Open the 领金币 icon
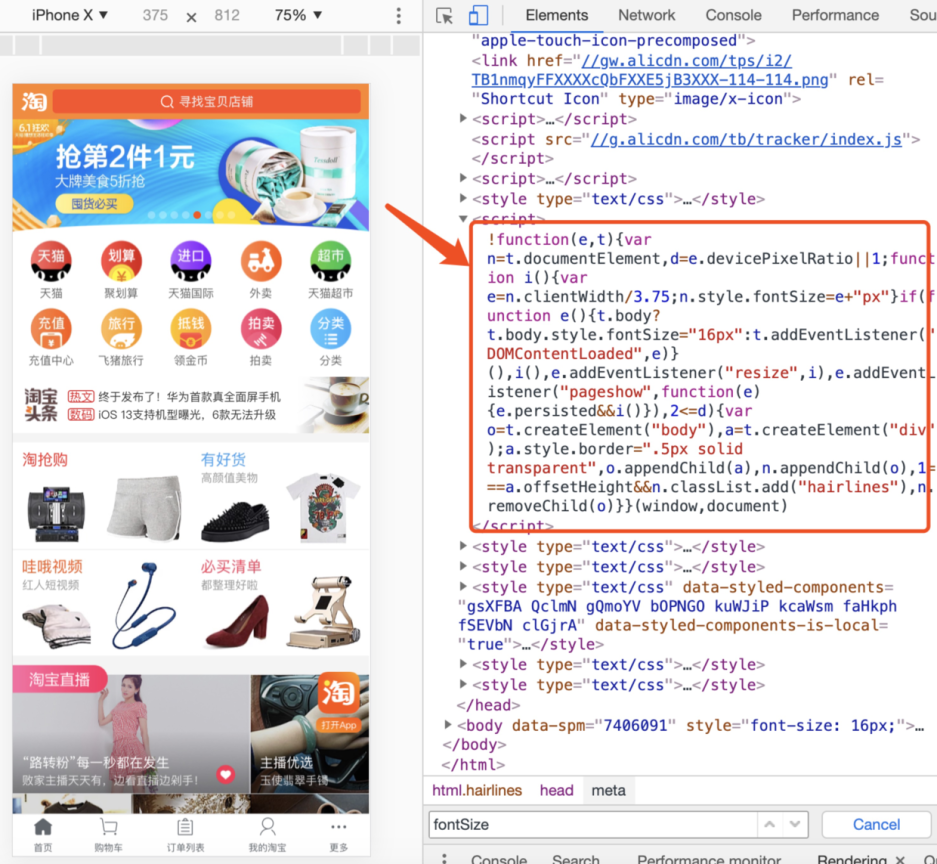This screenshot has height=864, width=937. pos(191,329)
